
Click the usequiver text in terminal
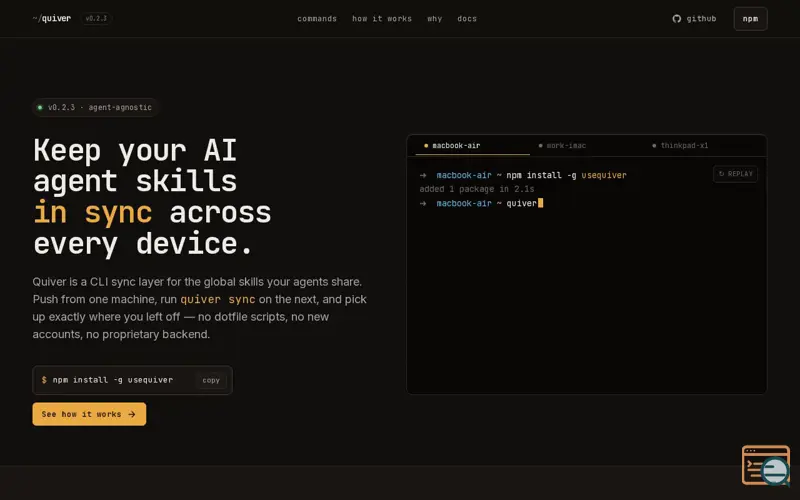tap(604, 175)
